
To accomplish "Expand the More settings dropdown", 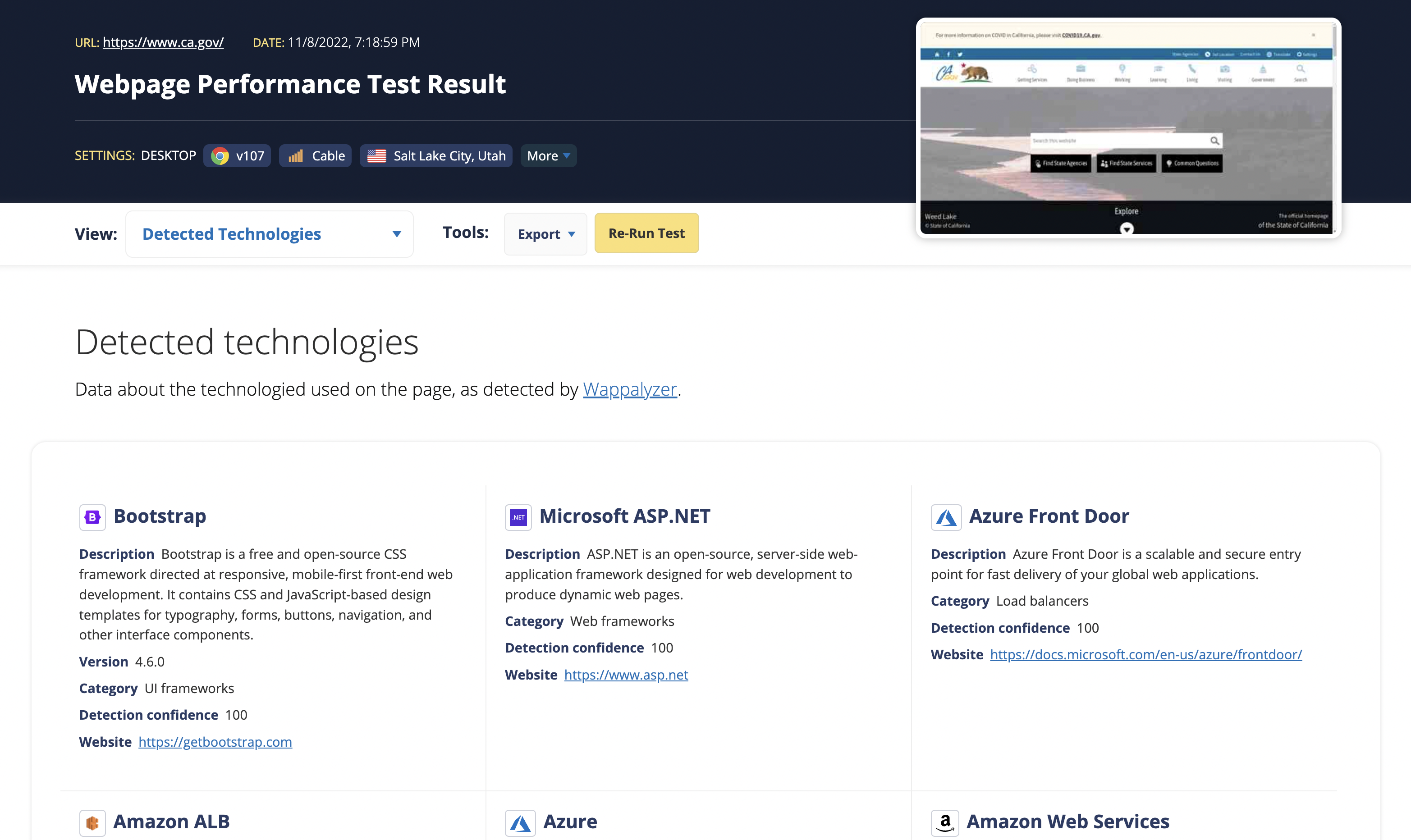I will tap(548, 155).
